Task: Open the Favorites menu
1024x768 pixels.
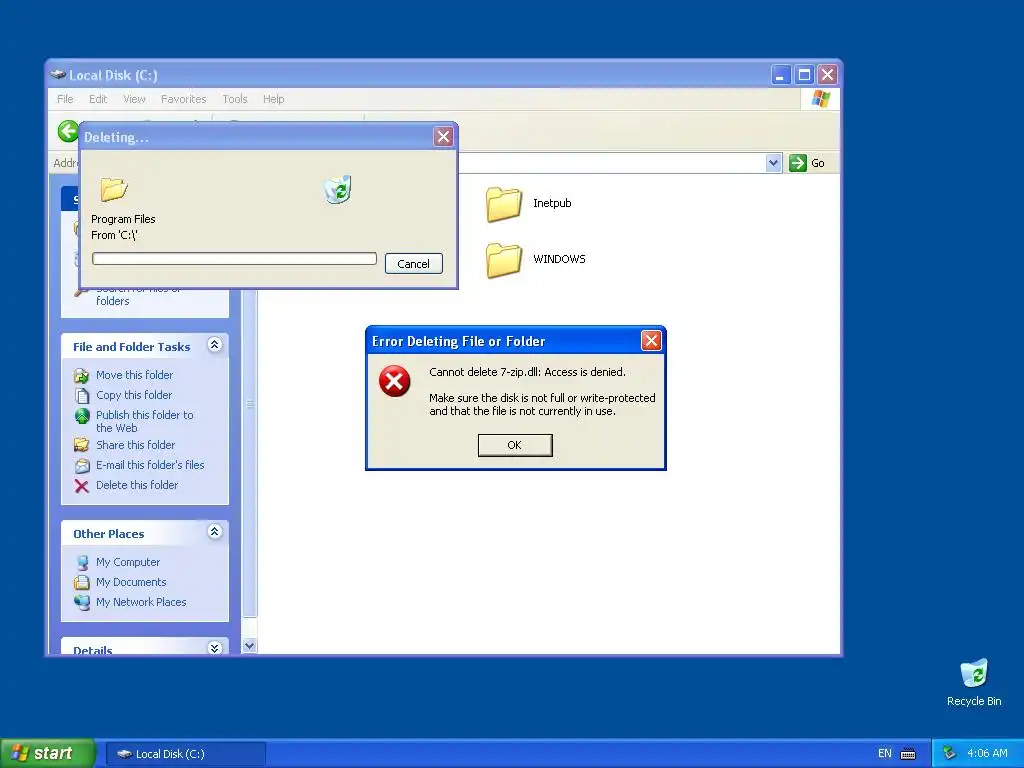Action: coord(184,99)
